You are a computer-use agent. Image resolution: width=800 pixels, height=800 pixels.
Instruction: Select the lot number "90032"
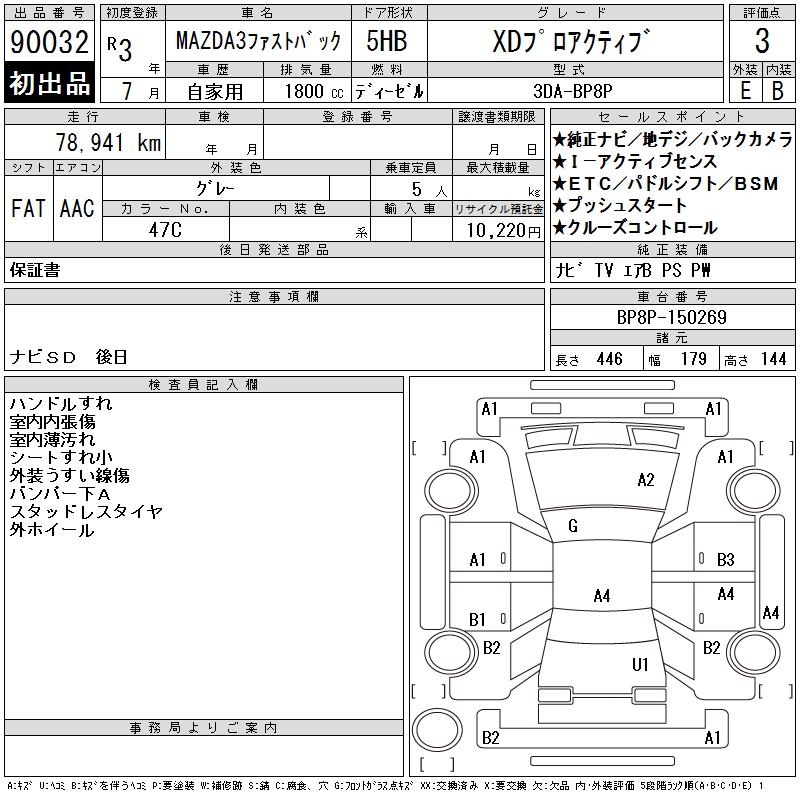[x=49, y=41]
